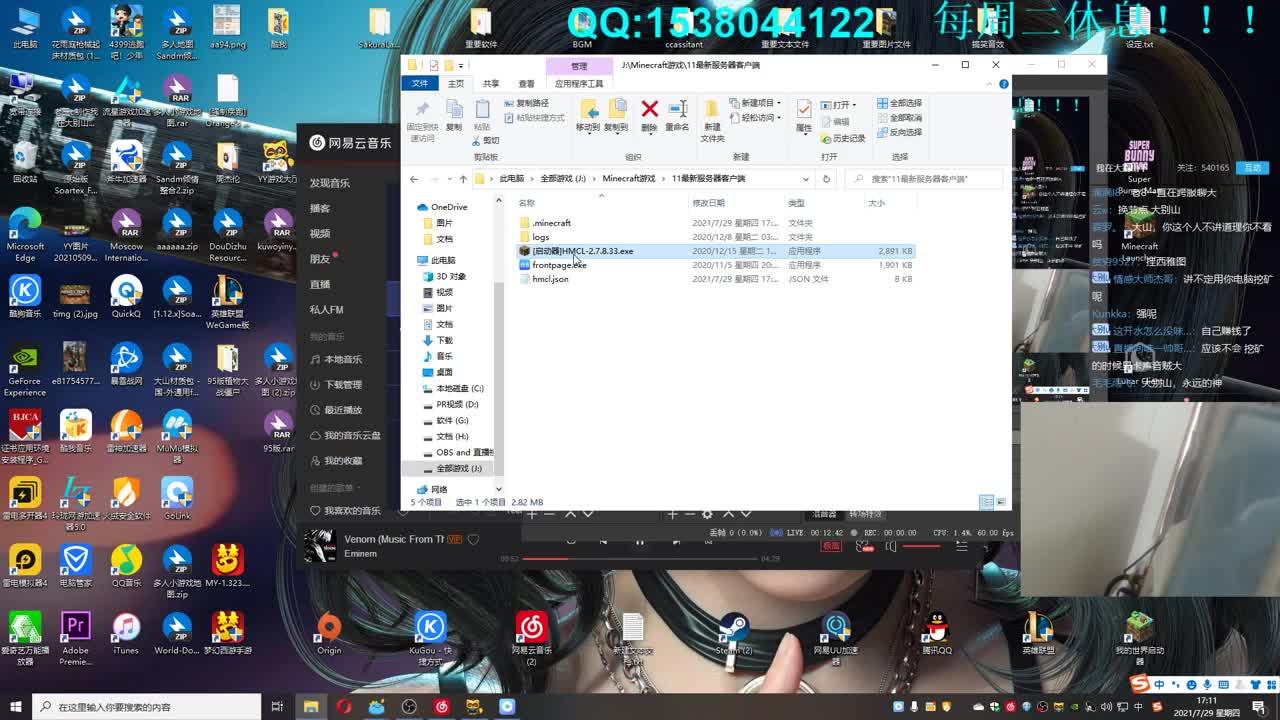Open My Favorites in NetEase Music sidebar
The height and width of the screenshot is (720, 1280).
336,460
